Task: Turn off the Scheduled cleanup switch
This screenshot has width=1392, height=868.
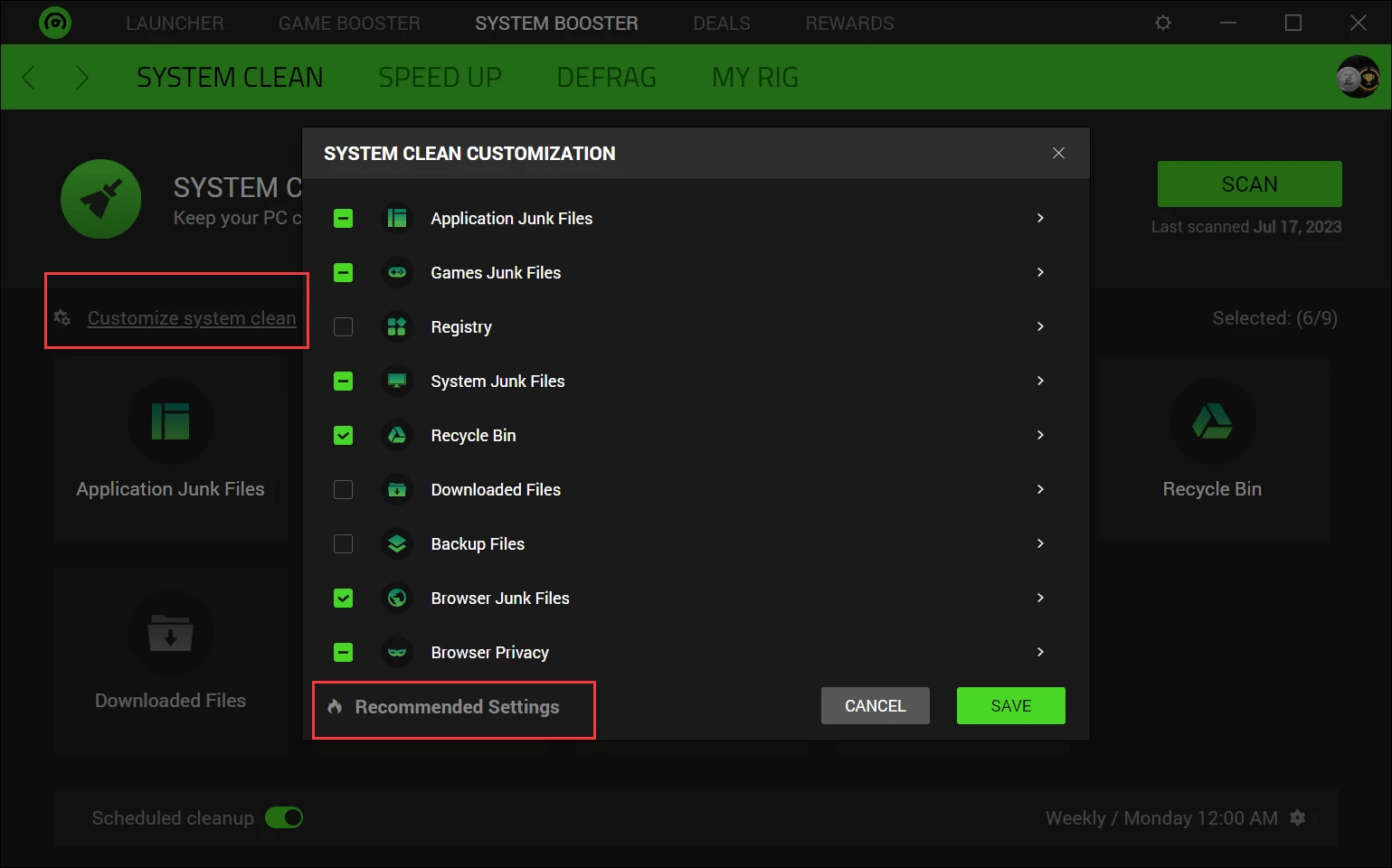Action: coord(284,817)
